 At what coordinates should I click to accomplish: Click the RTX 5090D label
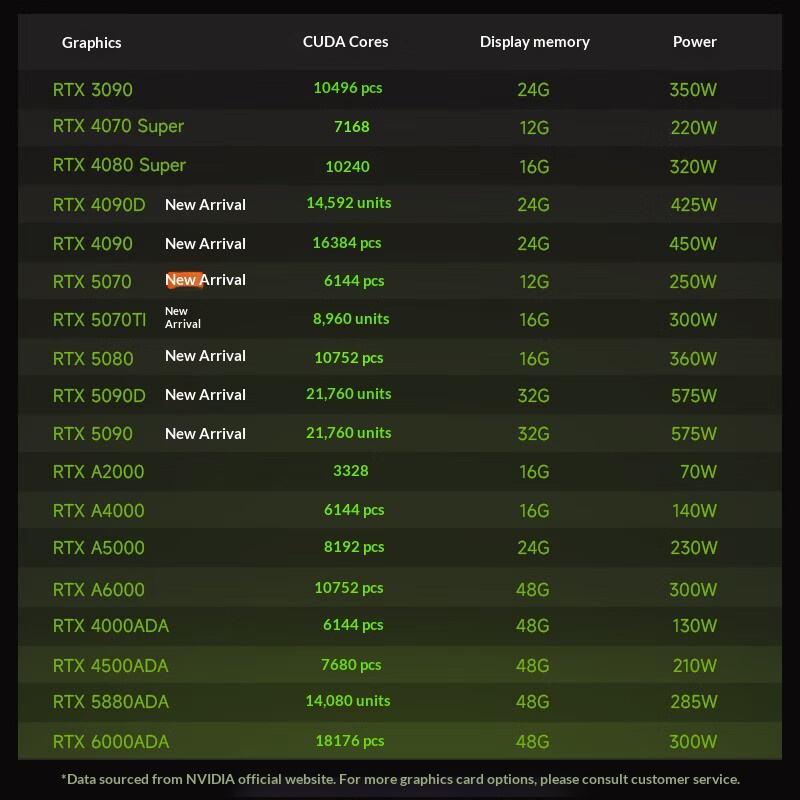[x=99, y=396]
